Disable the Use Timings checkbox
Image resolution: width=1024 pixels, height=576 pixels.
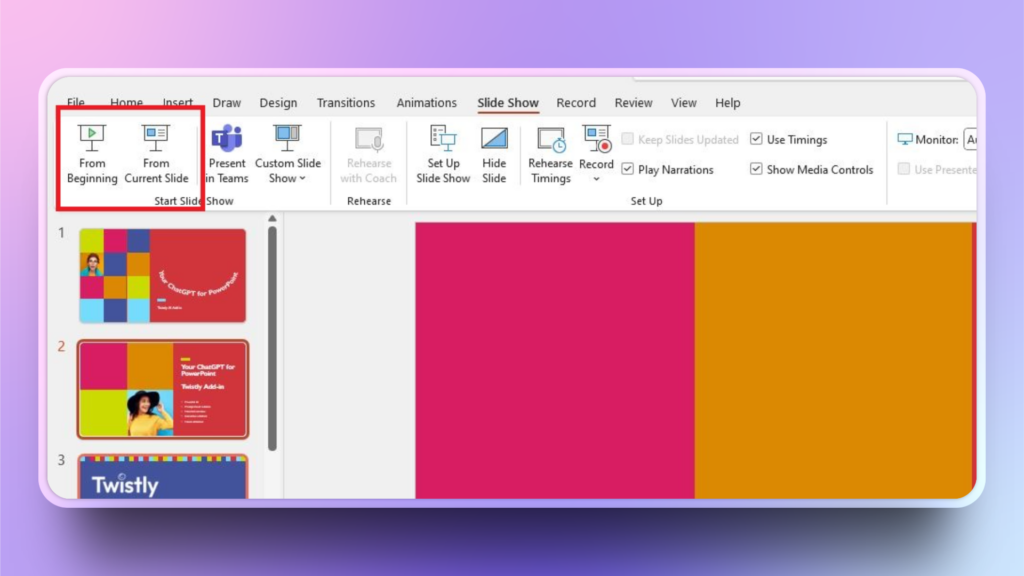point(756,140)
